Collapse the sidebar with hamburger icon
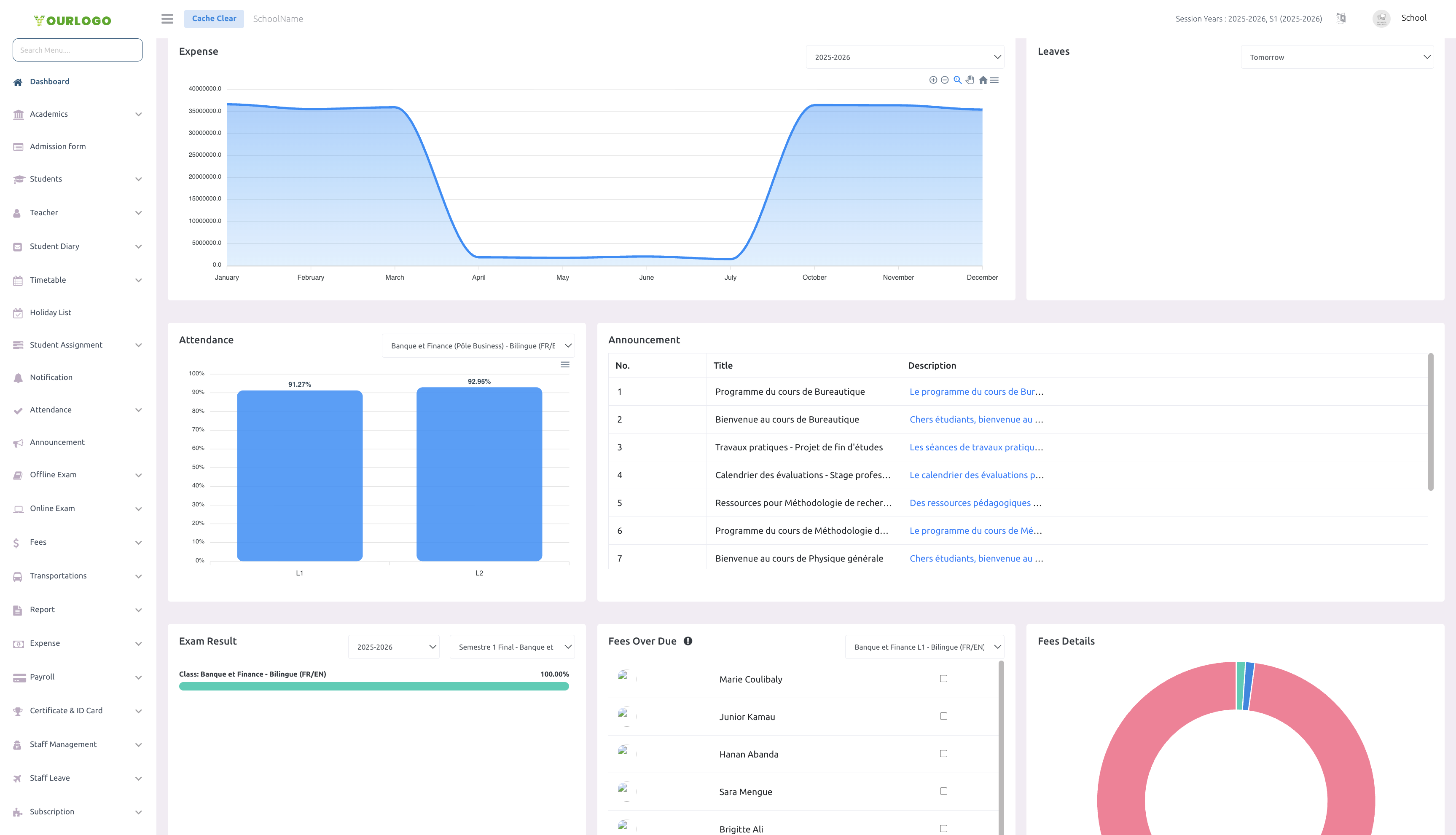This screenshot has height=835, width=1456. tap(167, 19)
